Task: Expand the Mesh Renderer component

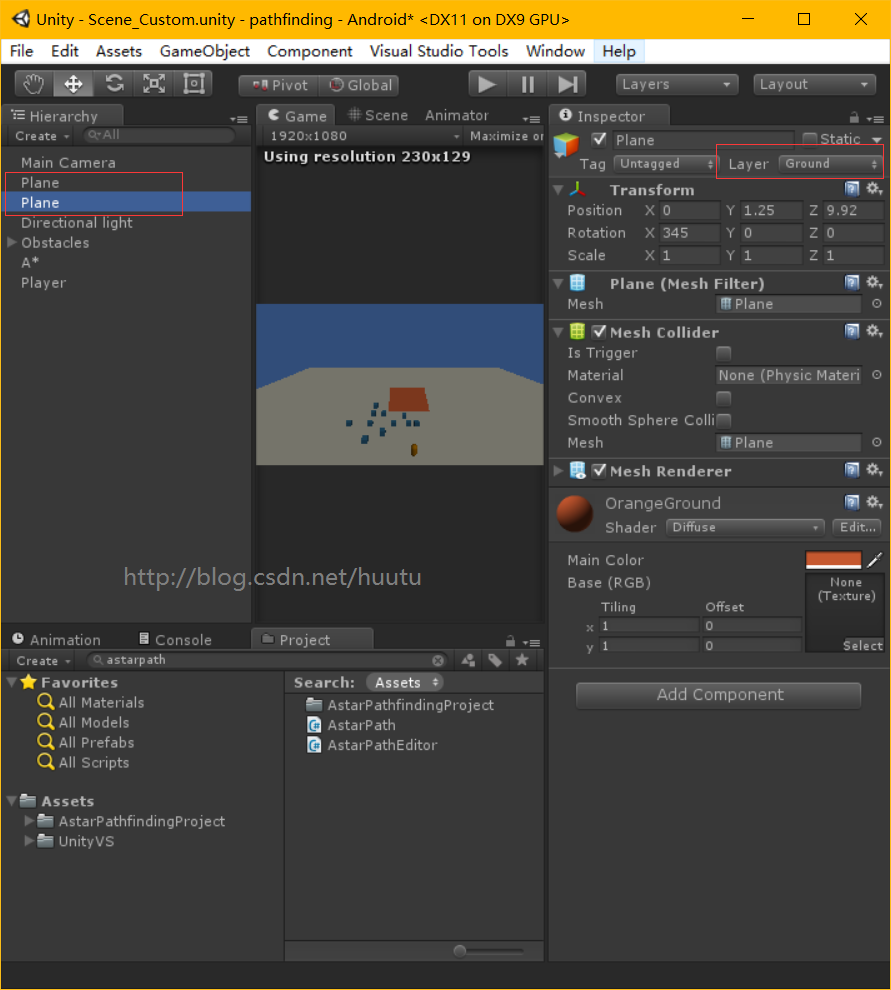Action: click(558, 470)
